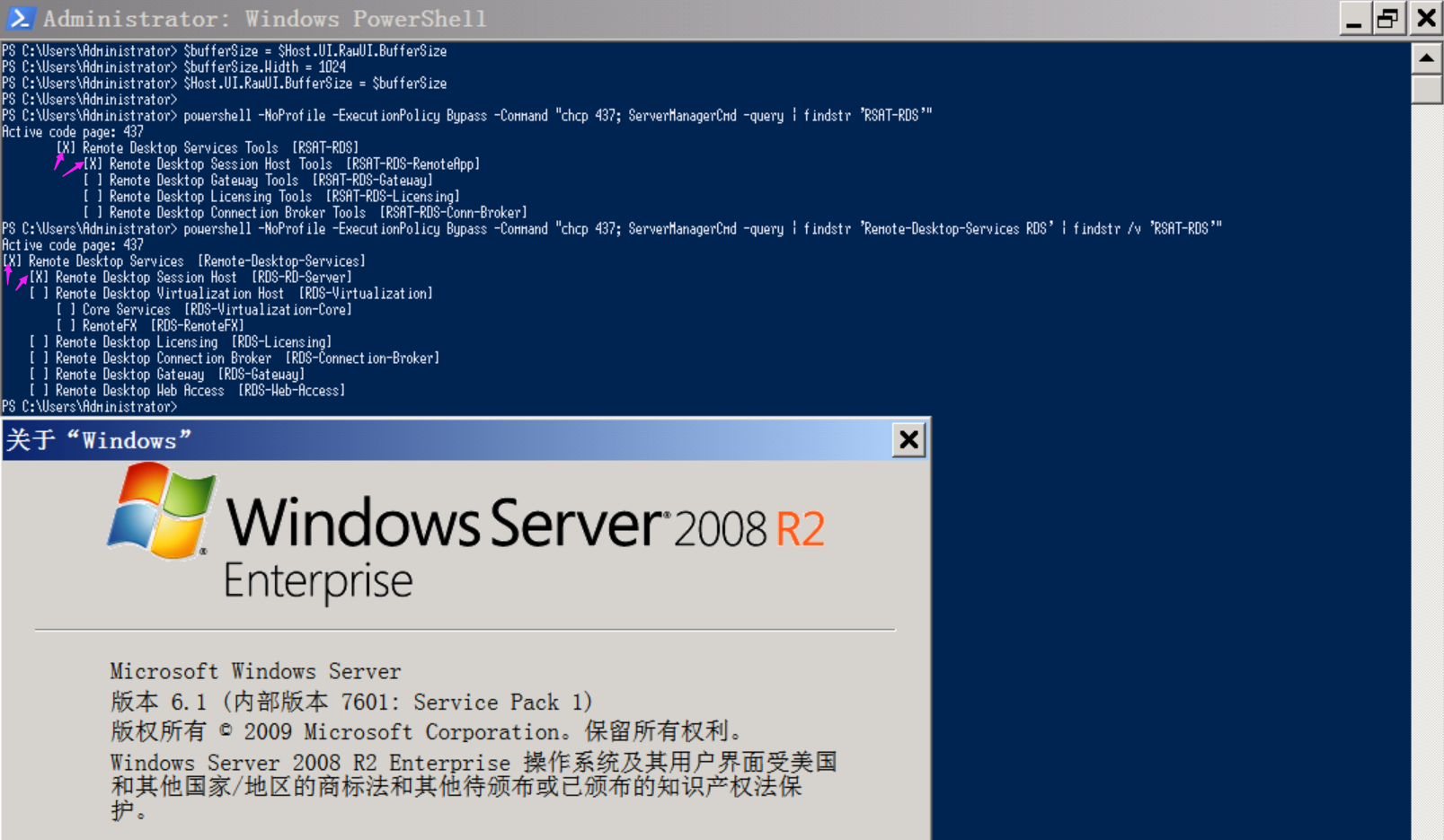Click the About Windows dialog title bar
The width and height of the screenshot is (1444, 840).
(465, 439)
